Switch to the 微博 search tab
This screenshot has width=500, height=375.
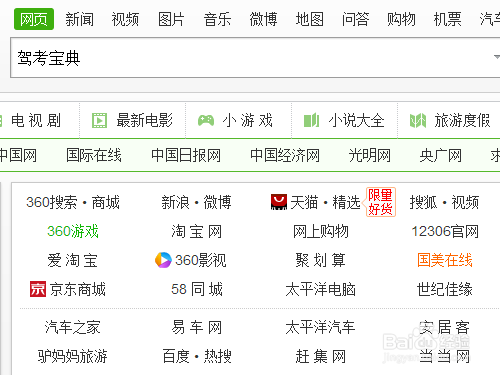click(263, 19)
